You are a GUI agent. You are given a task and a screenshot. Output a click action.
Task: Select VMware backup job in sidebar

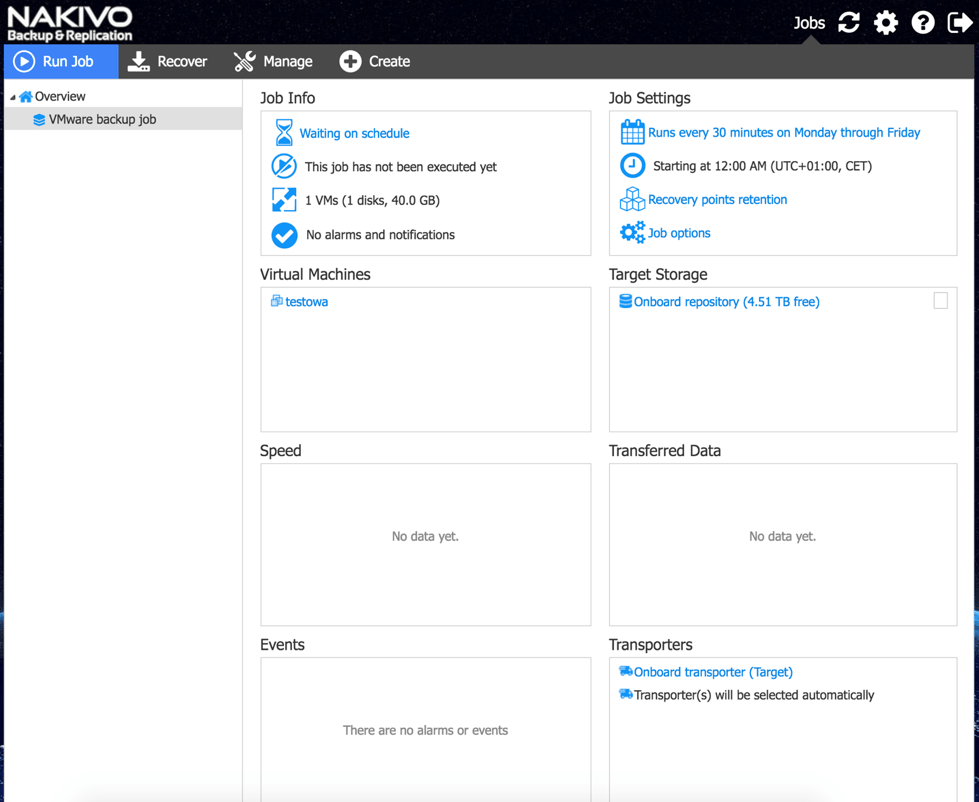pos(102,119)
